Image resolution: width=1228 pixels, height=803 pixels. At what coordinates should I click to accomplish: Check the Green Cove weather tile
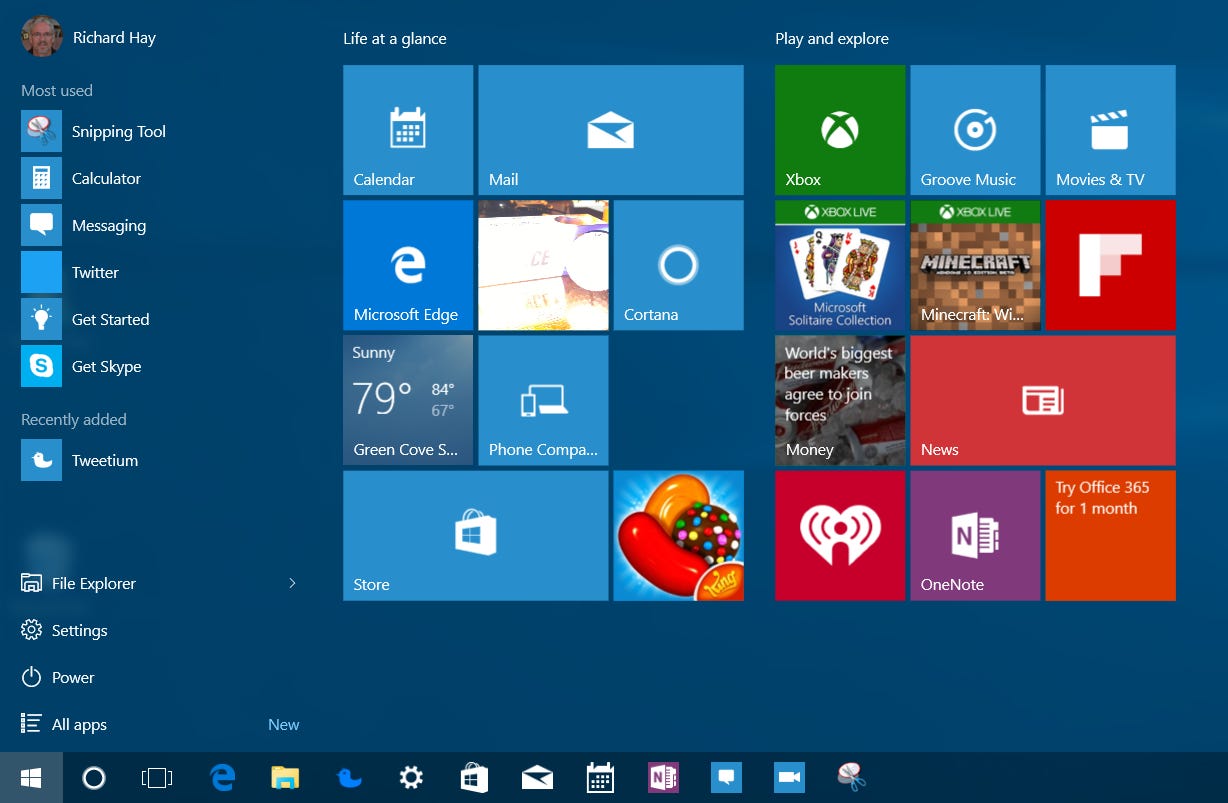[408, 400]
